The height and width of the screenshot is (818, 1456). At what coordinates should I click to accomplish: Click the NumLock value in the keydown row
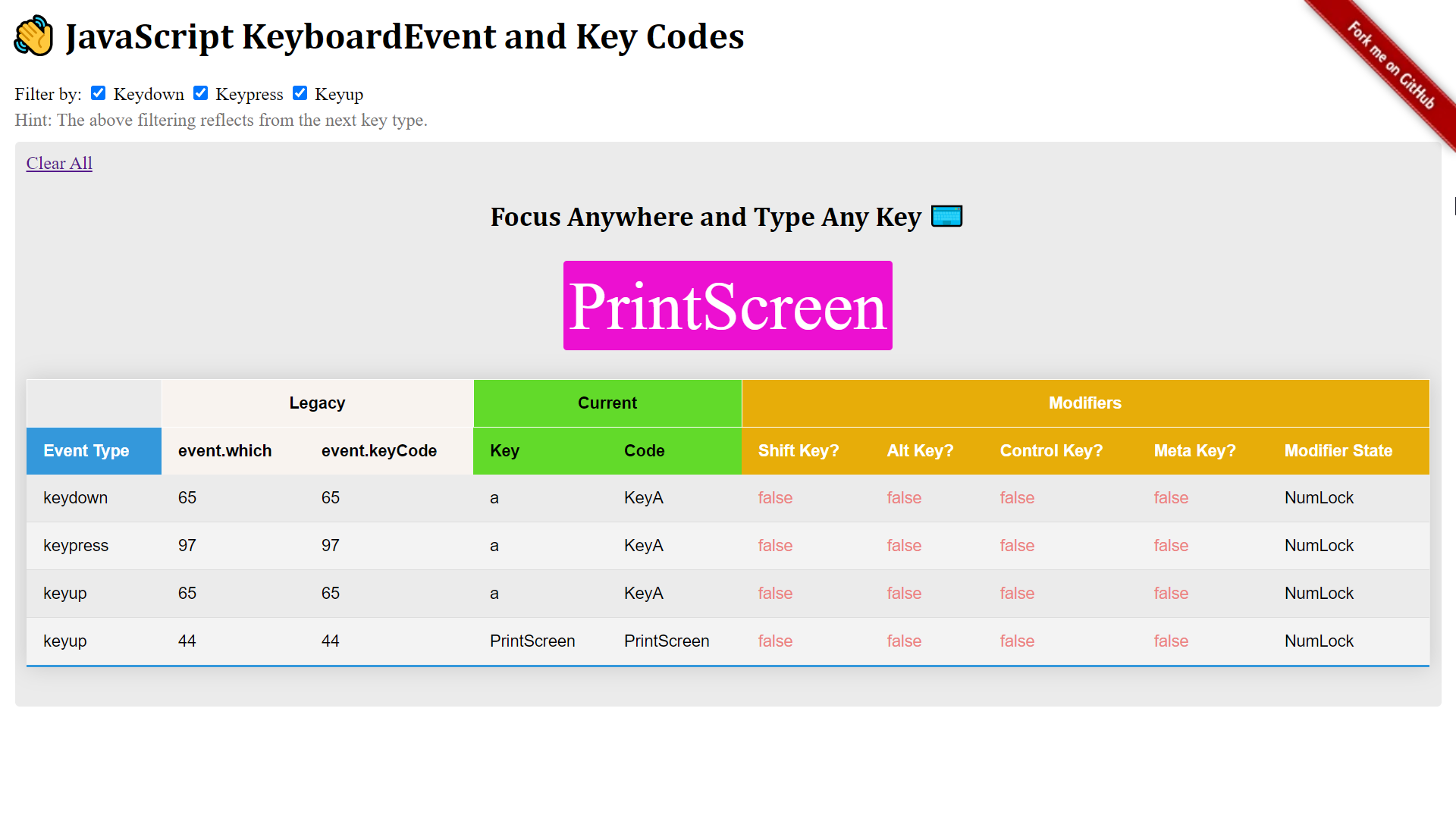(x=1319, y=497)
